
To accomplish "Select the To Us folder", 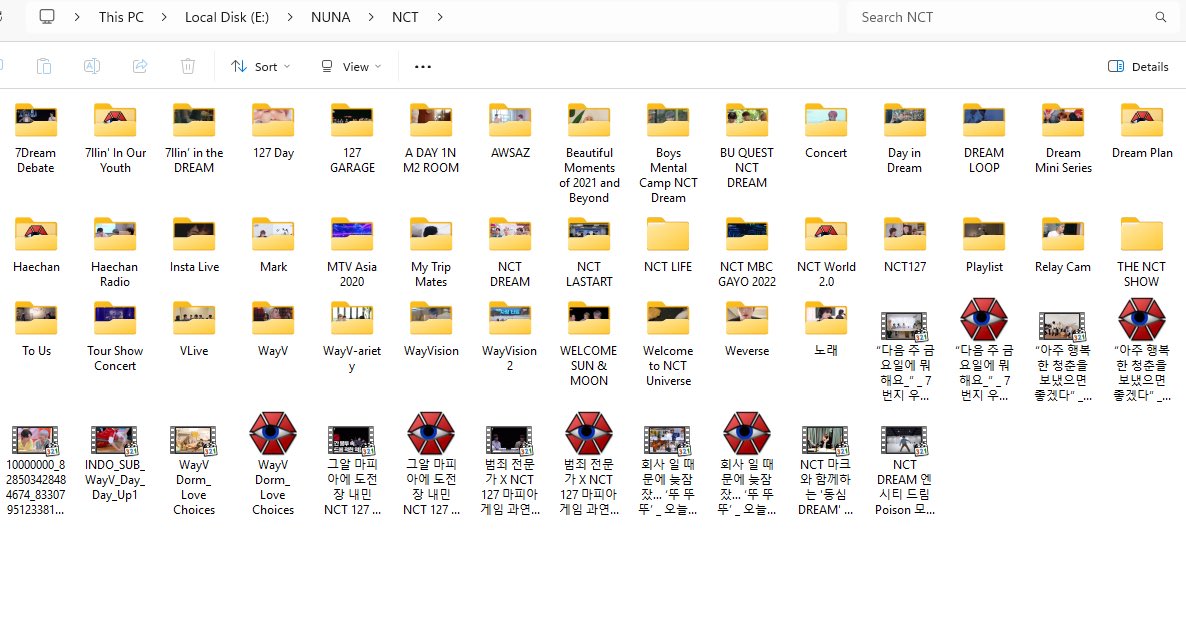I will [36, 329].
